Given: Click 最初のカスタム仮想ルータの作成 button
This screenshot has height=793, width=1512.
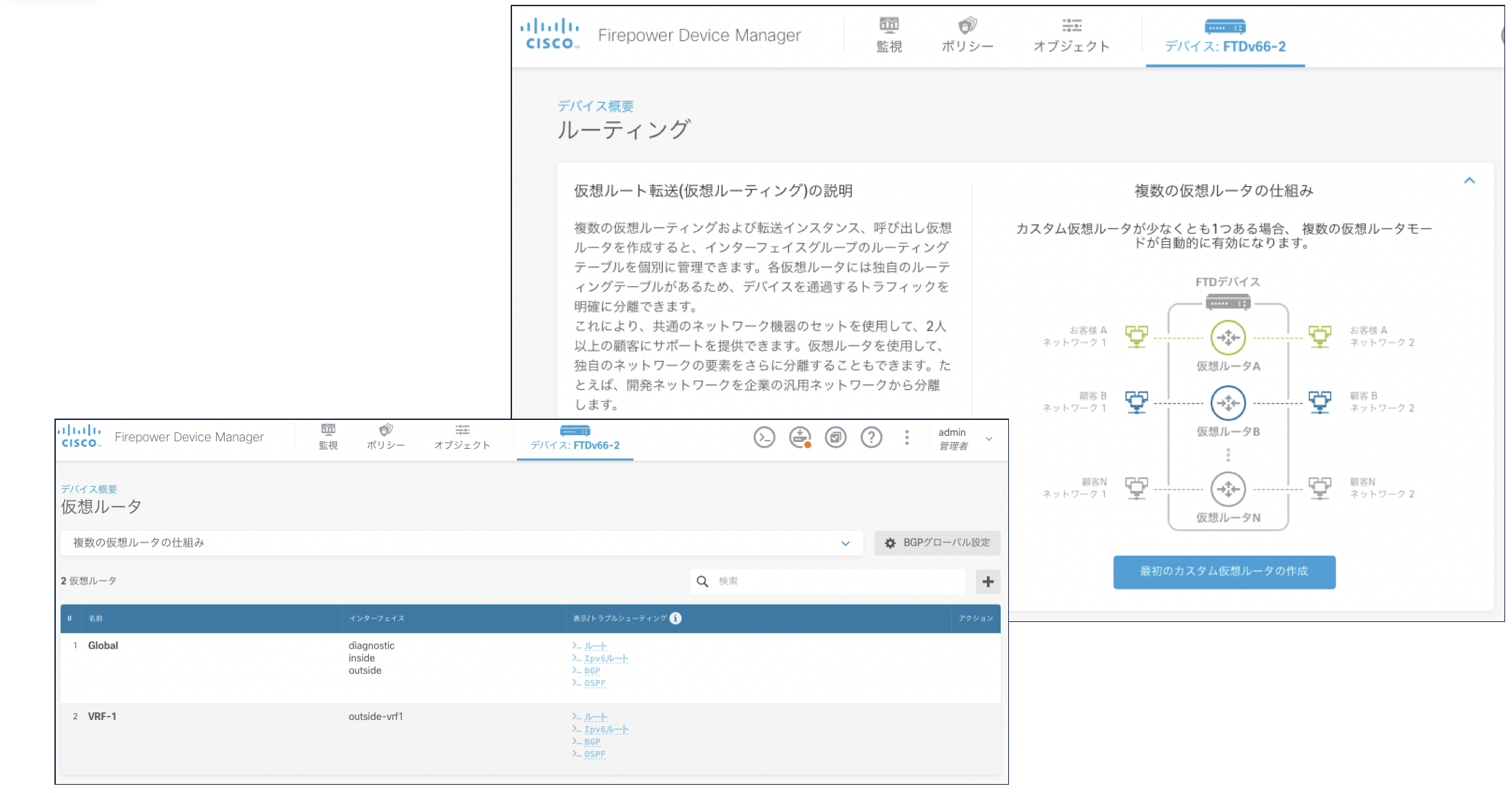Looking at the screenshot, I should coord(1224,572).
